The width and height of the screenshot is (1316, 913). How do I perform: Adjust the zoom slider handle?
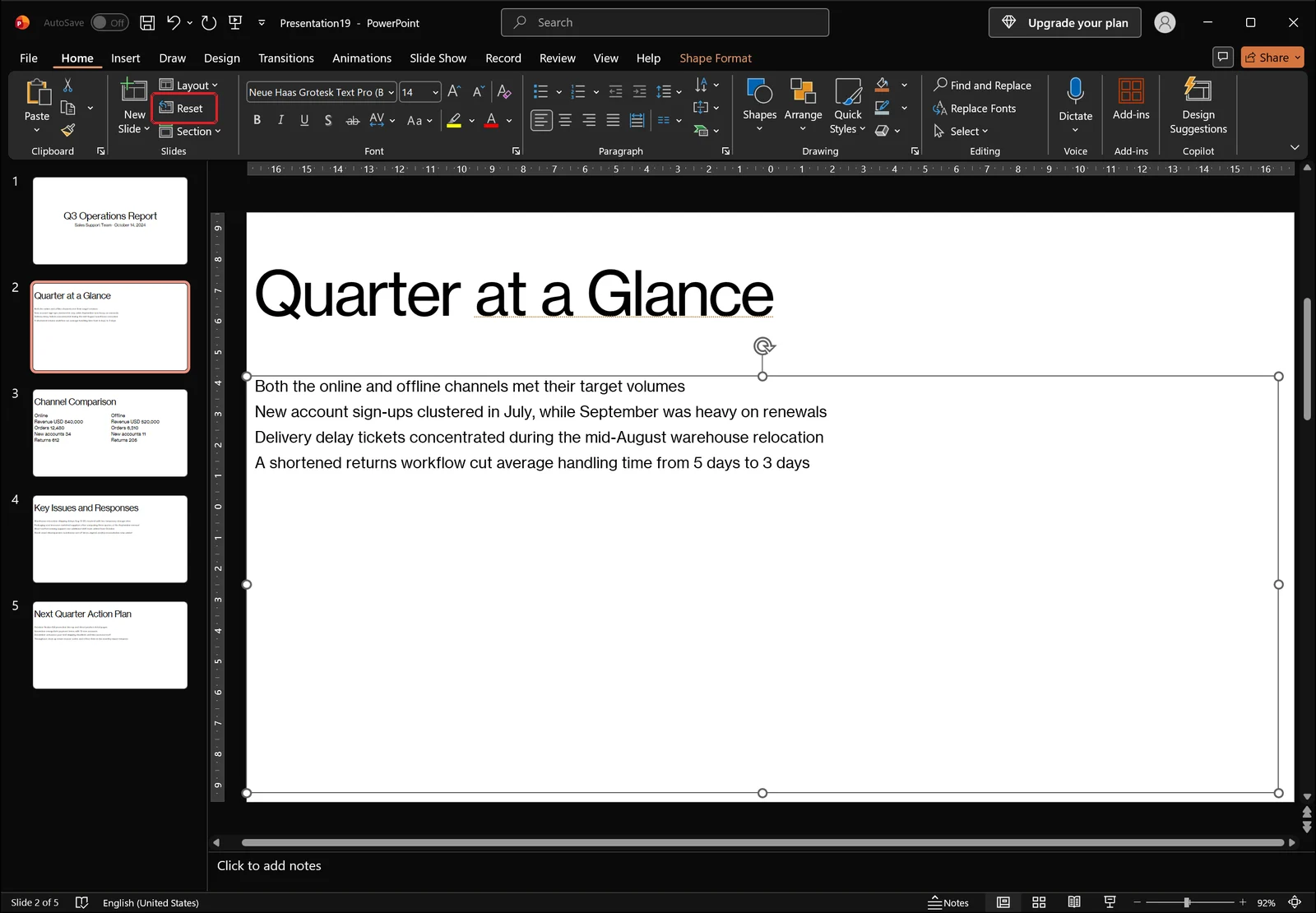point(1187,902)
